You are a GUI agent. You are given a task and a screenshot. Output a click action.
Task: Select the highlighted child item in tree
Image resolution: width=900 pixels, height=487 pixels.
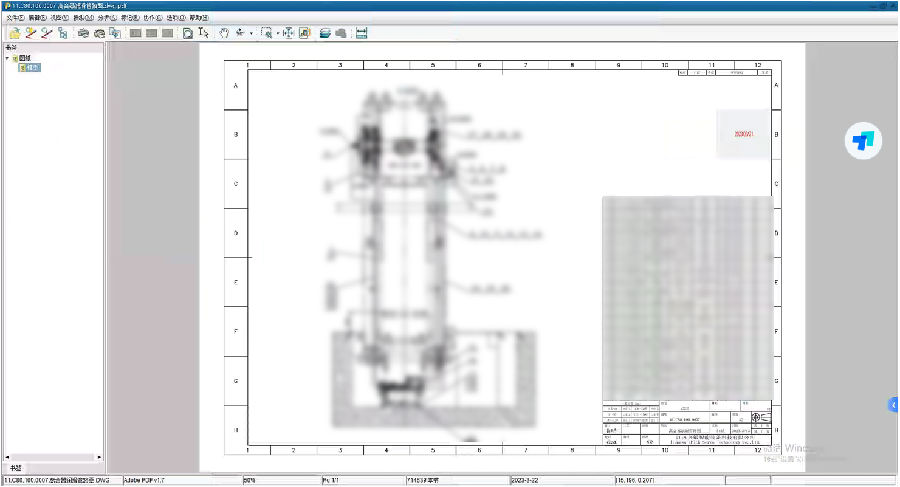[x=35, y=68]
